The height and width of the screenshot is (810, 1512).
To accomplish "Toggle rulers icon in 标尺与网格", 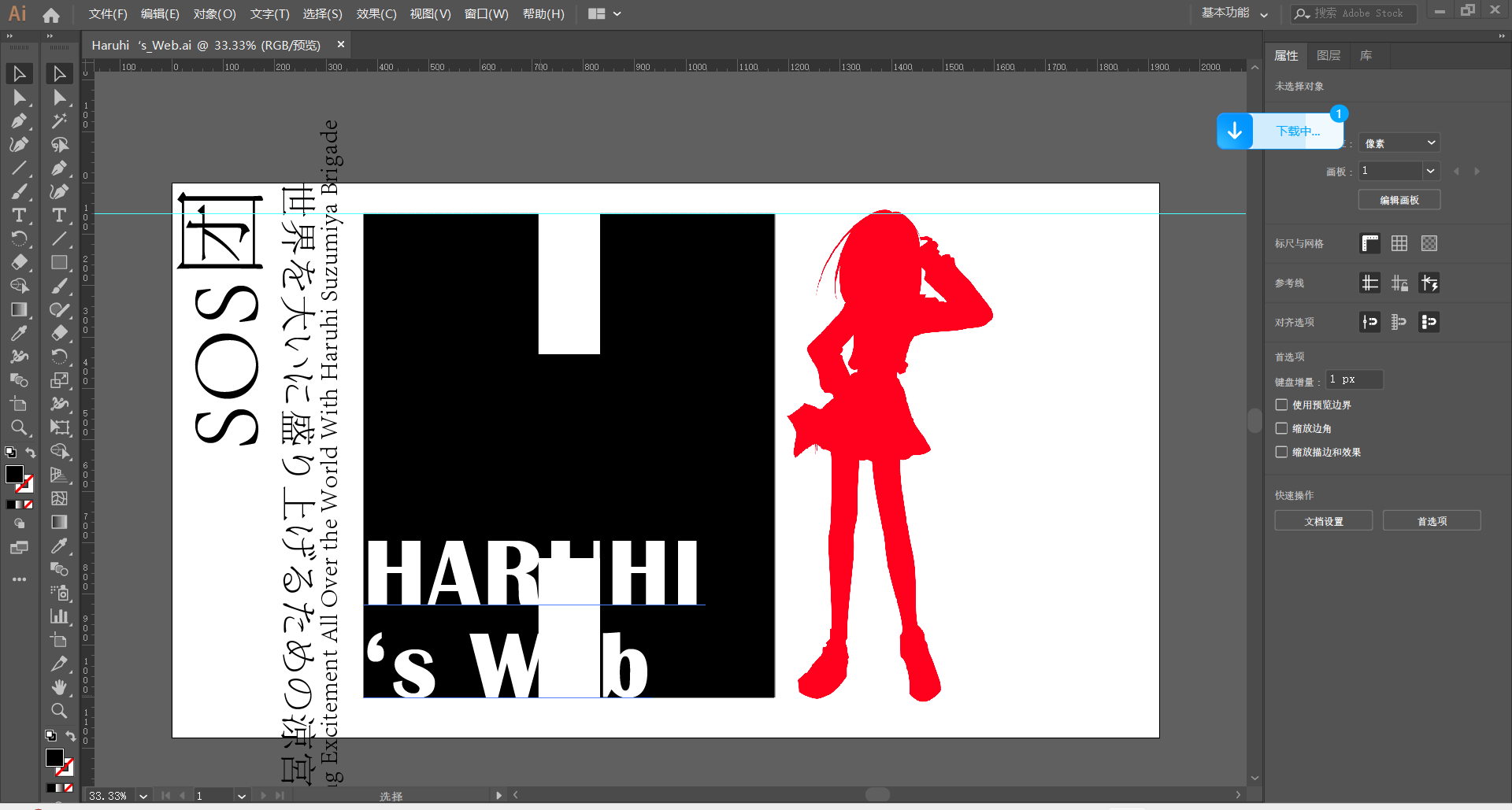I will click(x=1370, y=243).
